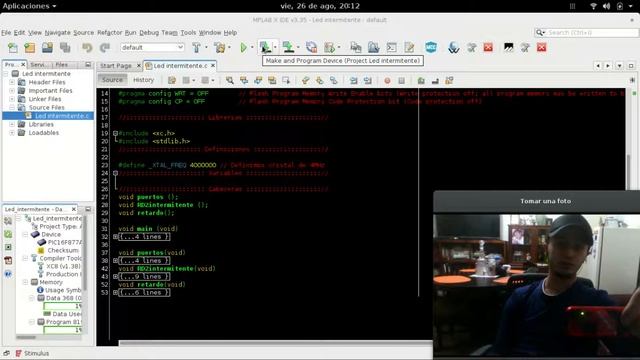This screenshot has height=360, width=640.
Task: Click the Open Project toolbar icon
Action: pos(47,47)
